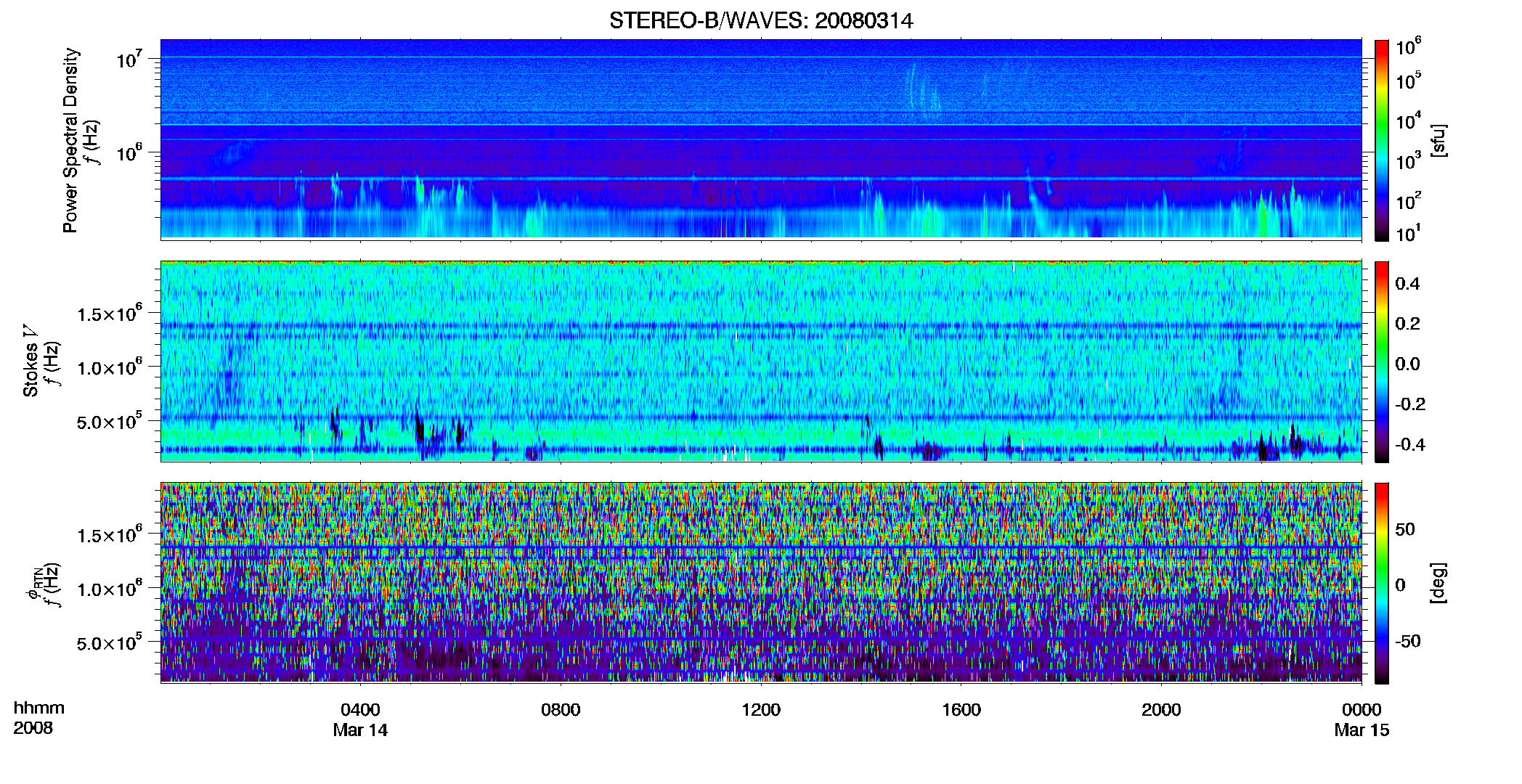1522x784 pixels.
Task: Click the 10^2 label on the sfu colorbar
Action: 1409,201
